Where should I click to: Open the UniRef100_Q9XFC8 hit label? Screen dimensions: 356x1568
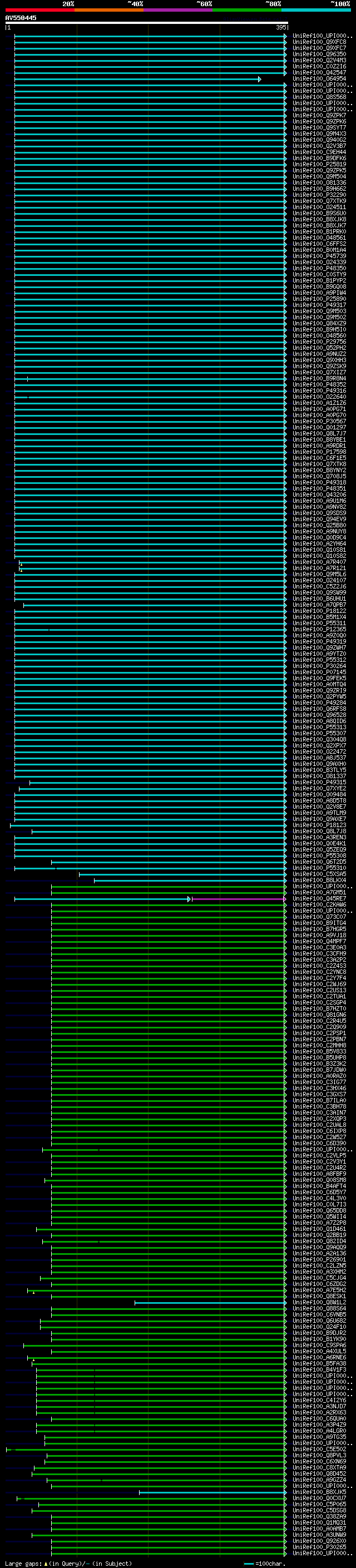pos(319,42)
